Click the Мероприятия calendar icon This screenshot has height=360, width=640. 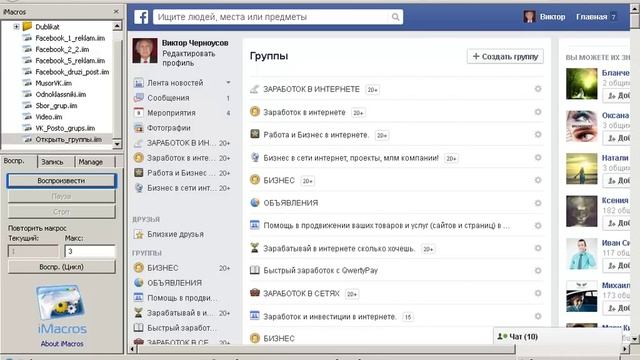click(x=139, y=113)
